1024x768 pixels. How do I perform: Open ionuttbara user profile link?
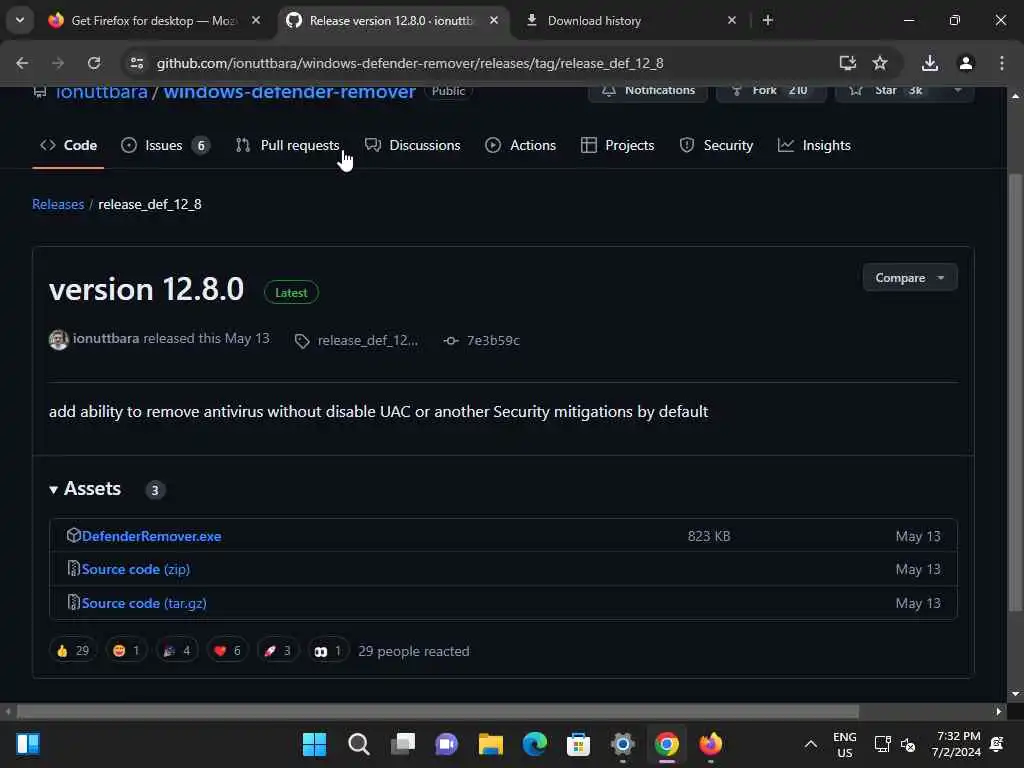106,338
